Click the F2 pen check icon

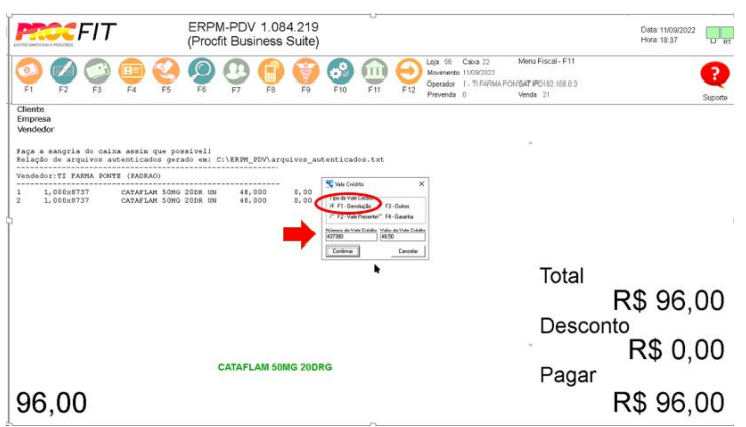(x=63, y=71)
